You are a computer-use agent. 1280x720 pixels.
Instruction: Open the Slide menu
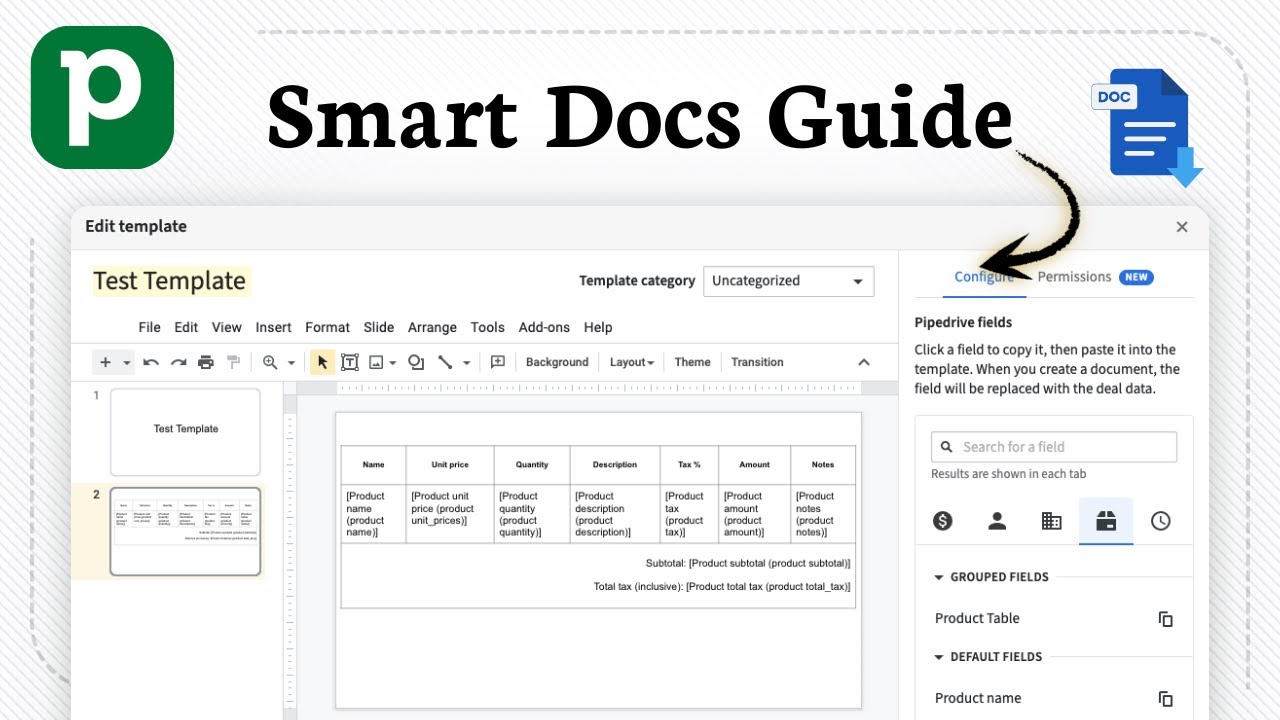coord(379,327)
